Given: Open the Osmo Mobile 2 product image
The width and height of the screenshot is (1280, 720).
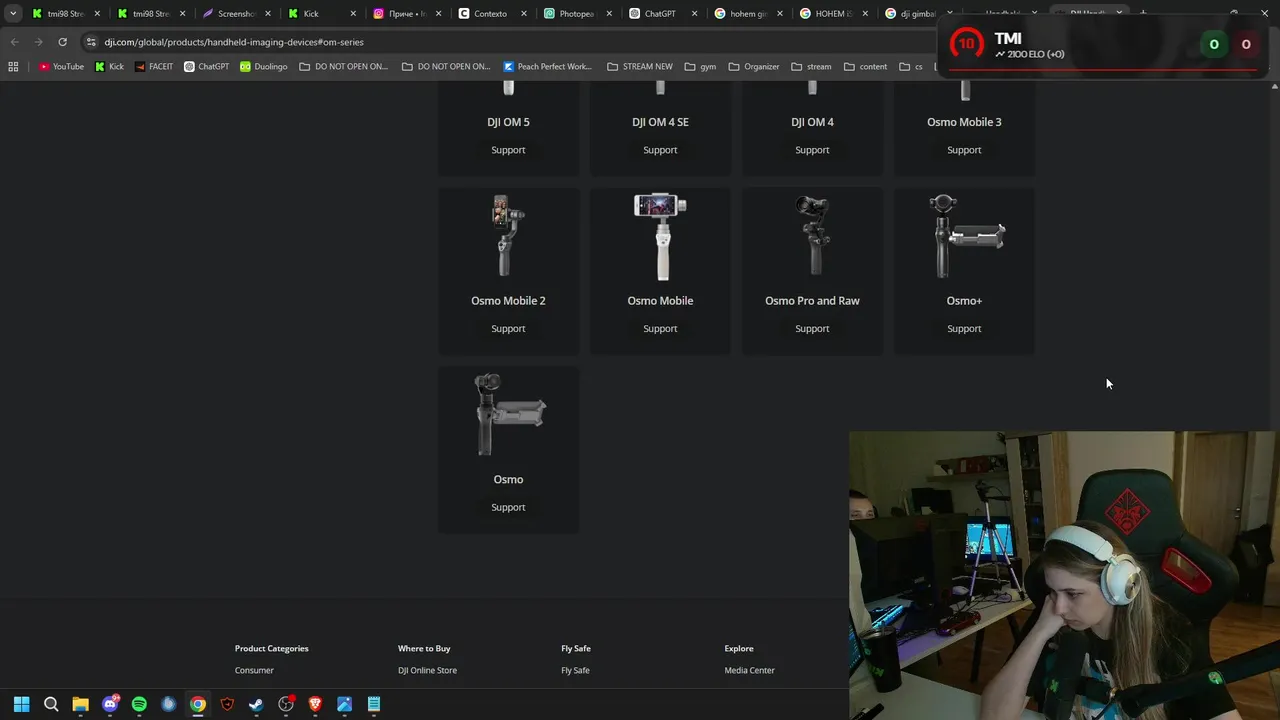Looking at the screenshot, I should pyautogui.click(x=509, y=236).
